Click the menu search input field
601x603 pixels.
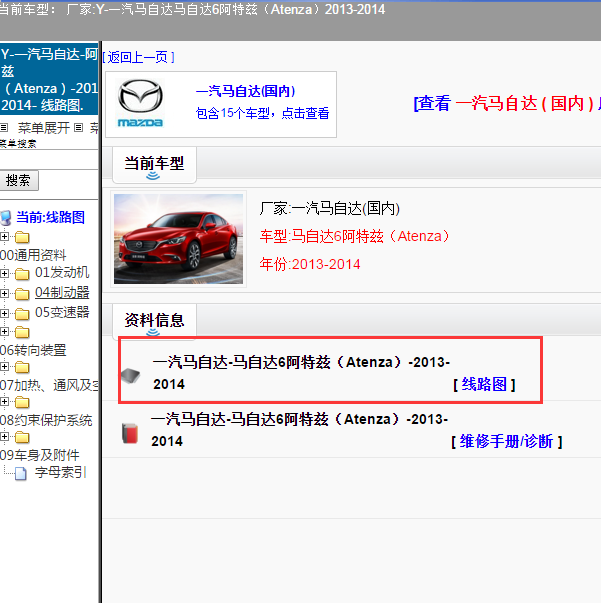click(49, 159)
